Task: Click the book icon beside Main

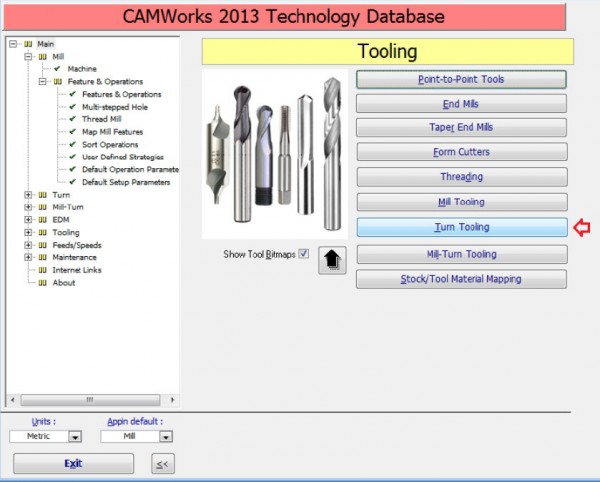Action: [x=28, y=44]
